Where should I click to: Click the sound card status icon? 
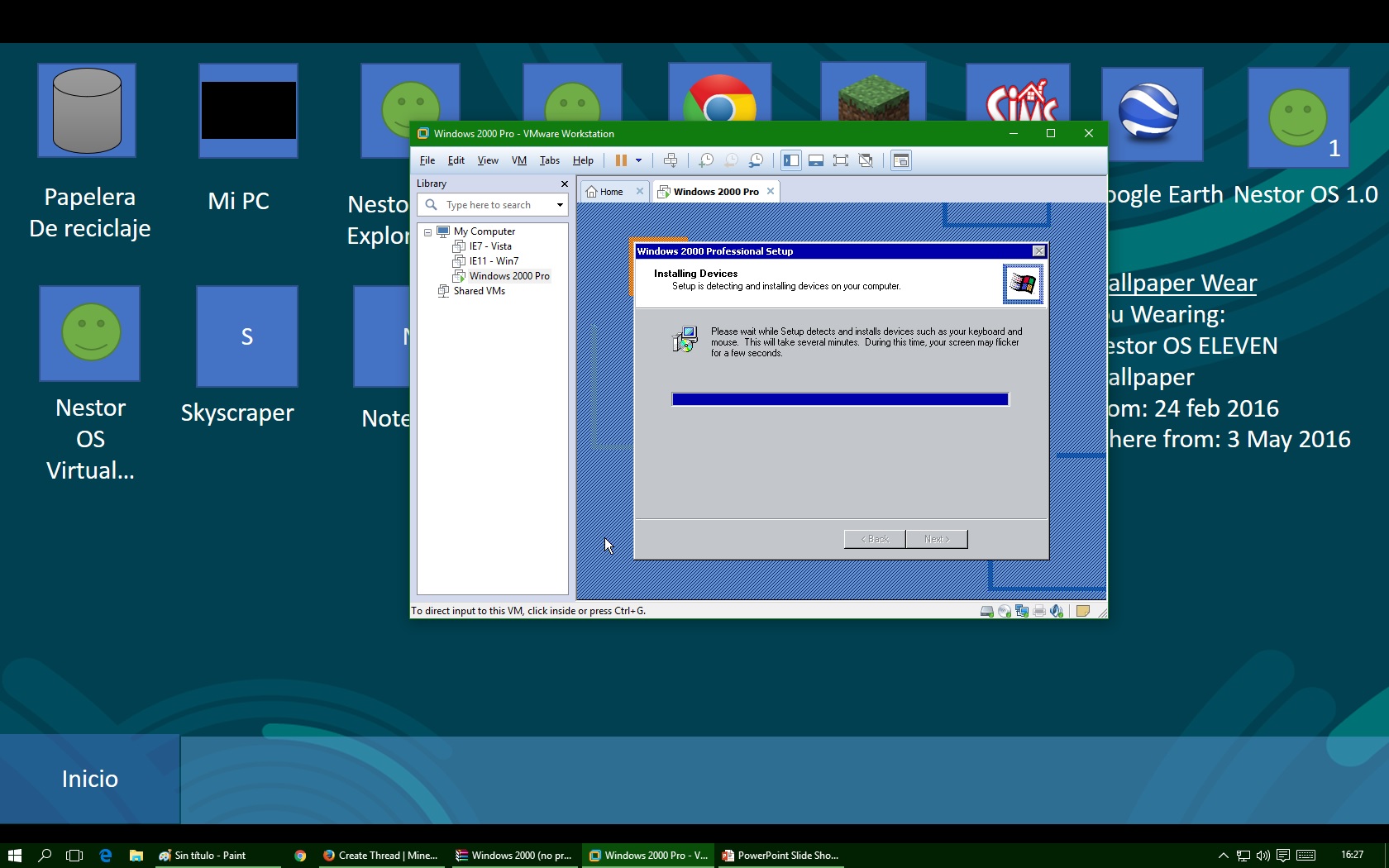pyautogui.click(x=1057, y=611)
